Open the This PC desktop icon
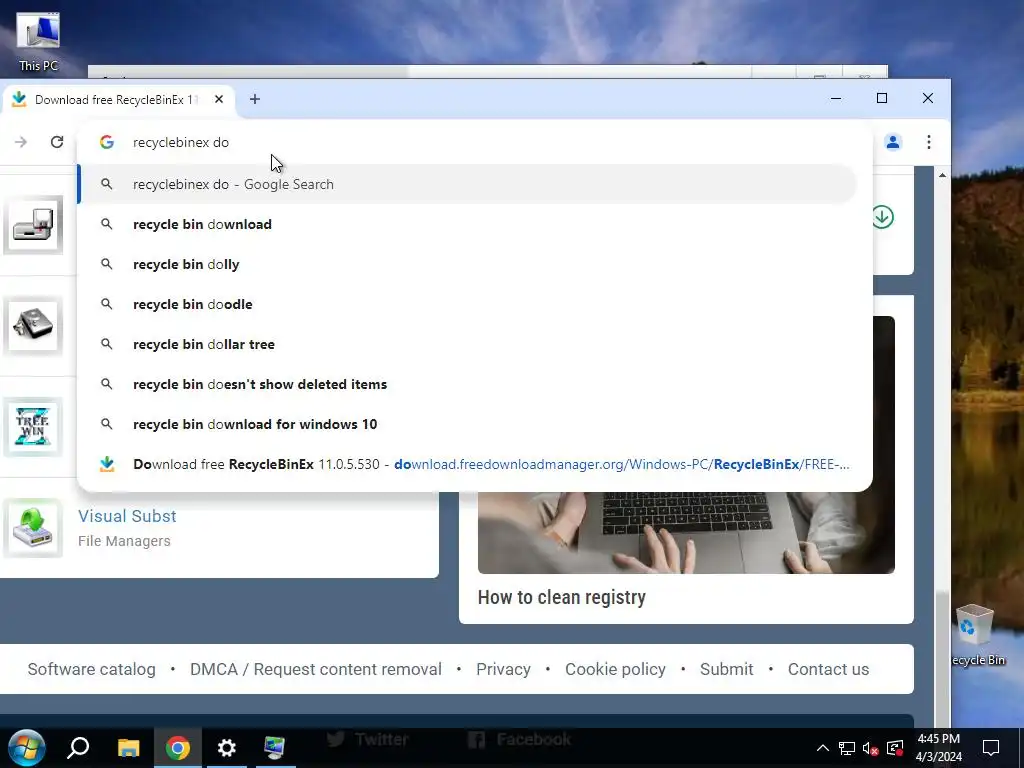The width and height of the screenshot is (1024, 768). coord(38,40)
